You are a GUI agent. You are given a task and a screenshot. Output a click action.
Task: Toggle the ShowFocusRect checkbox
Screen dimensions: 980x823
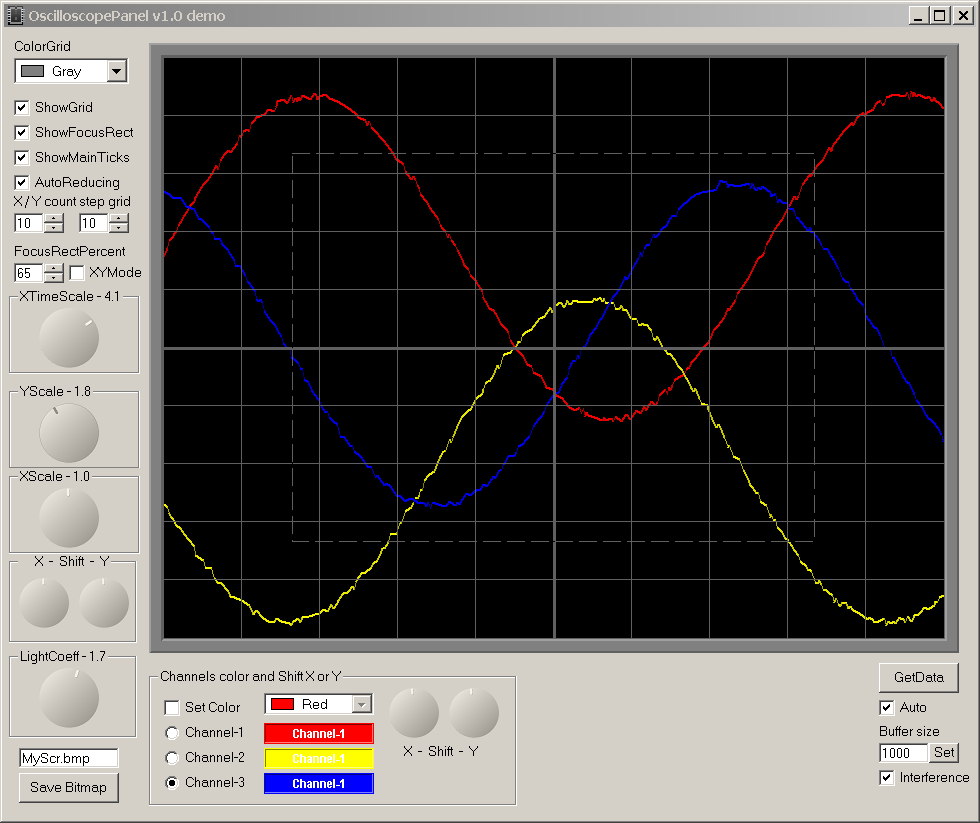(x=22, y=132)
